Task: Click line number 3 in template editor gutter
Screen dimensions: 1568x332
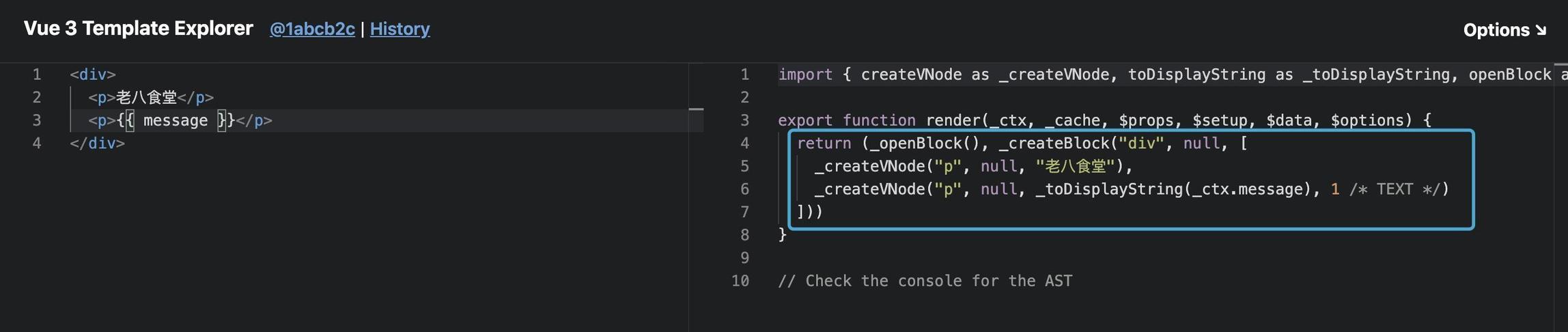Action: click(37, 121)
